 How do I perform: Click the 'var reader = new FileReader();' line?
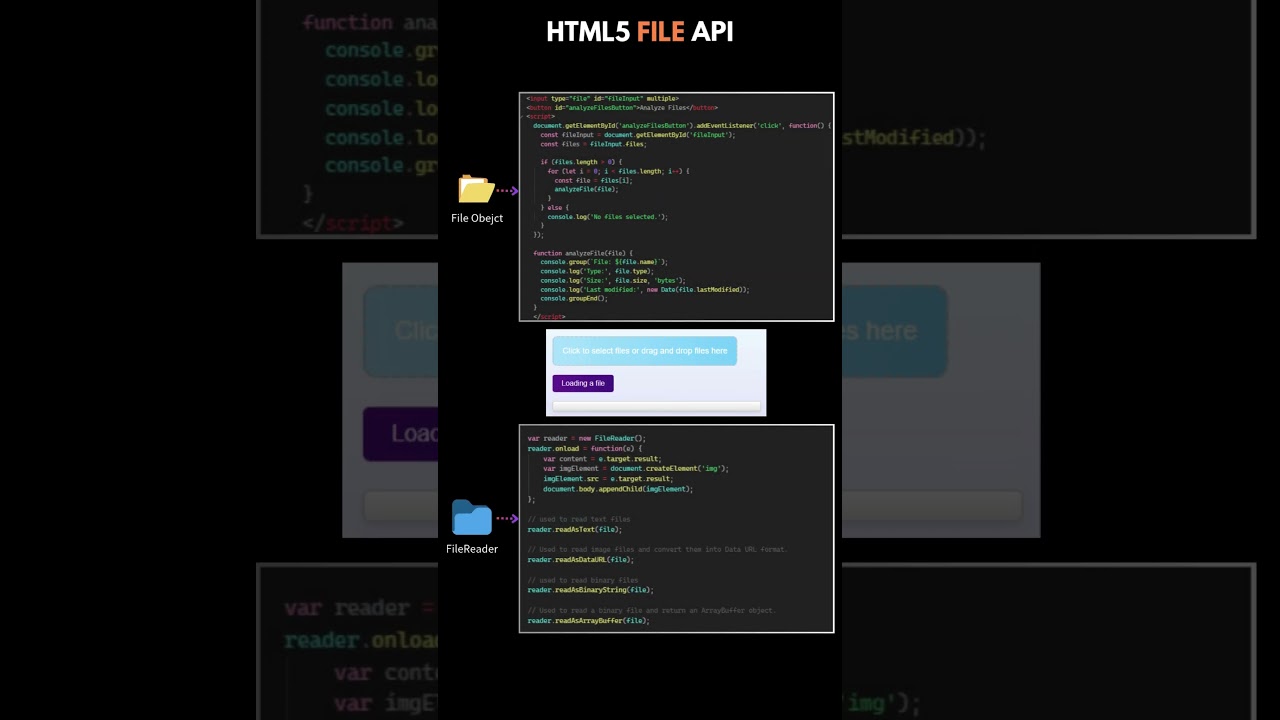(x=587, y=438)
